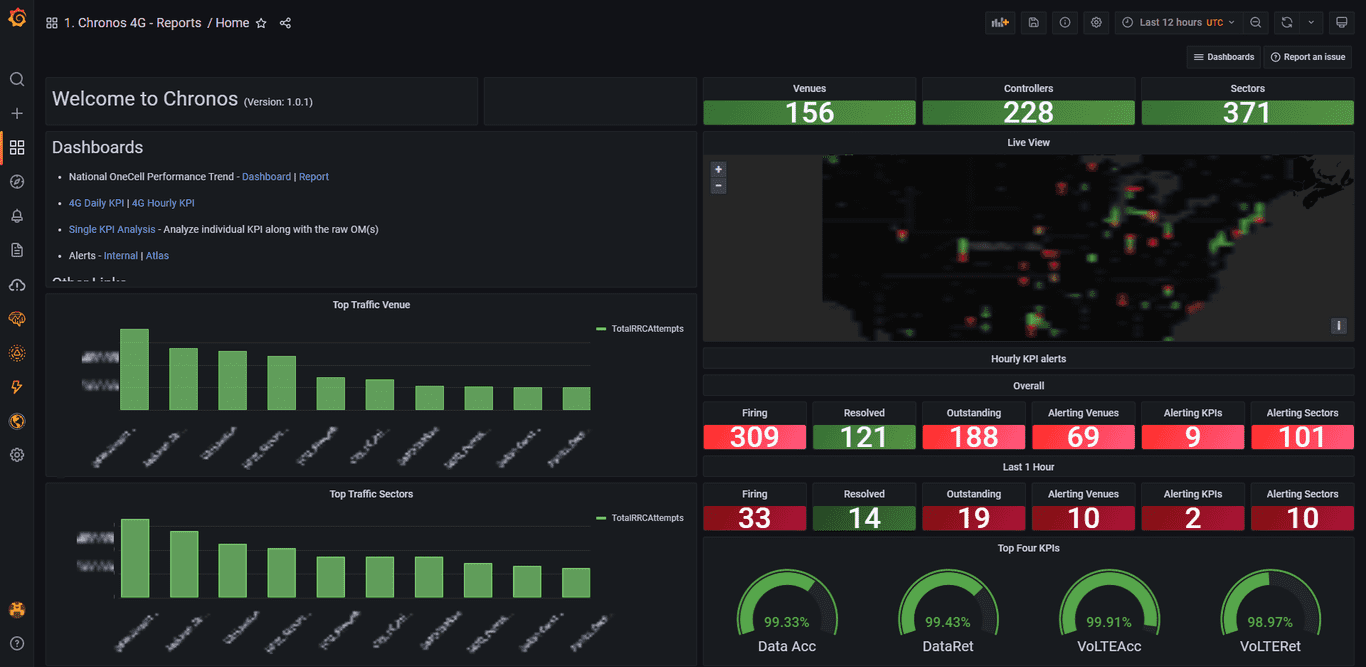Open the machine learning brain icon
Screen dimensions: 1366x667
[x=16, y=319]
